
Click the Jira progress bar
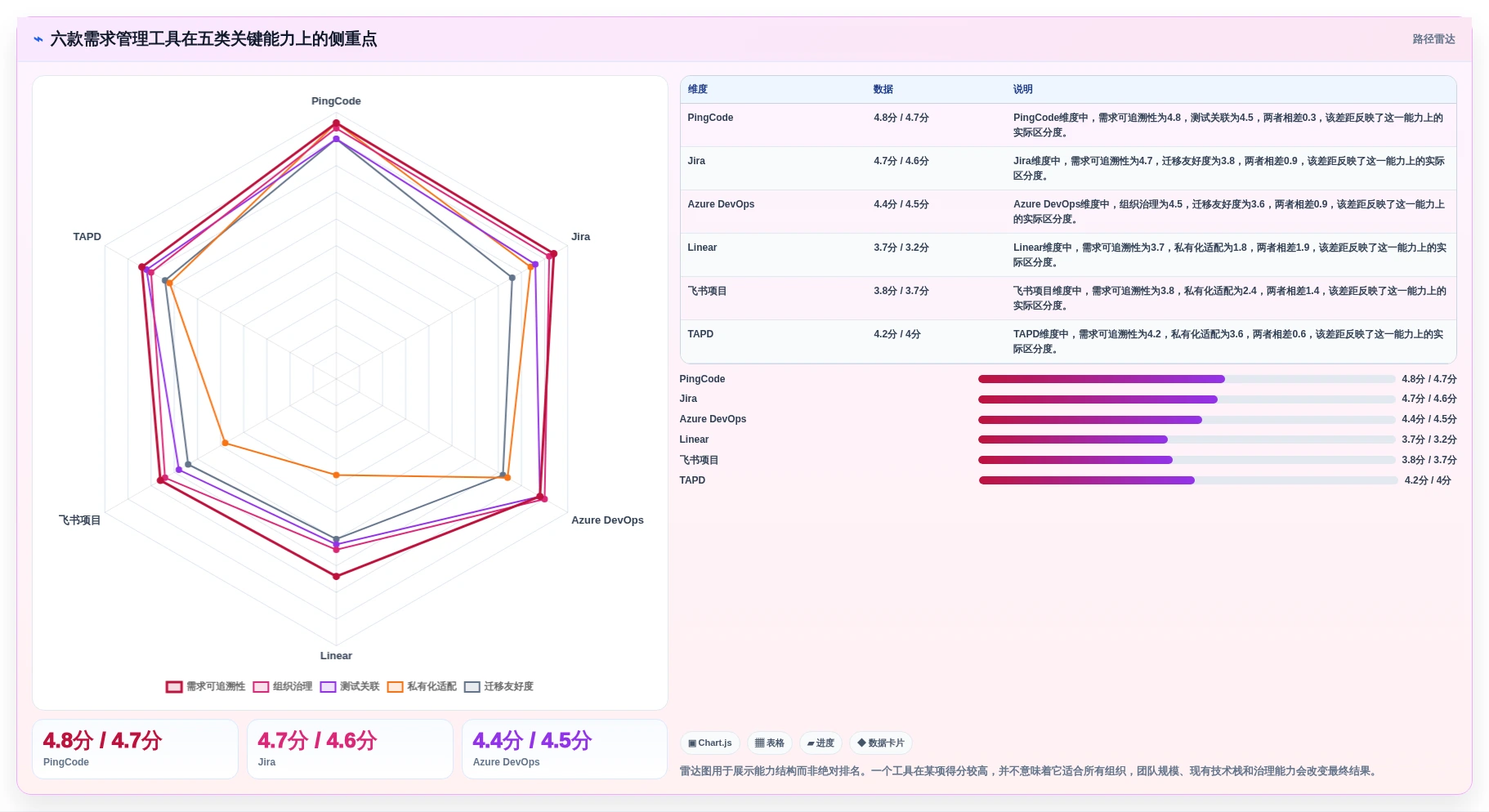tap(1187, 399)
